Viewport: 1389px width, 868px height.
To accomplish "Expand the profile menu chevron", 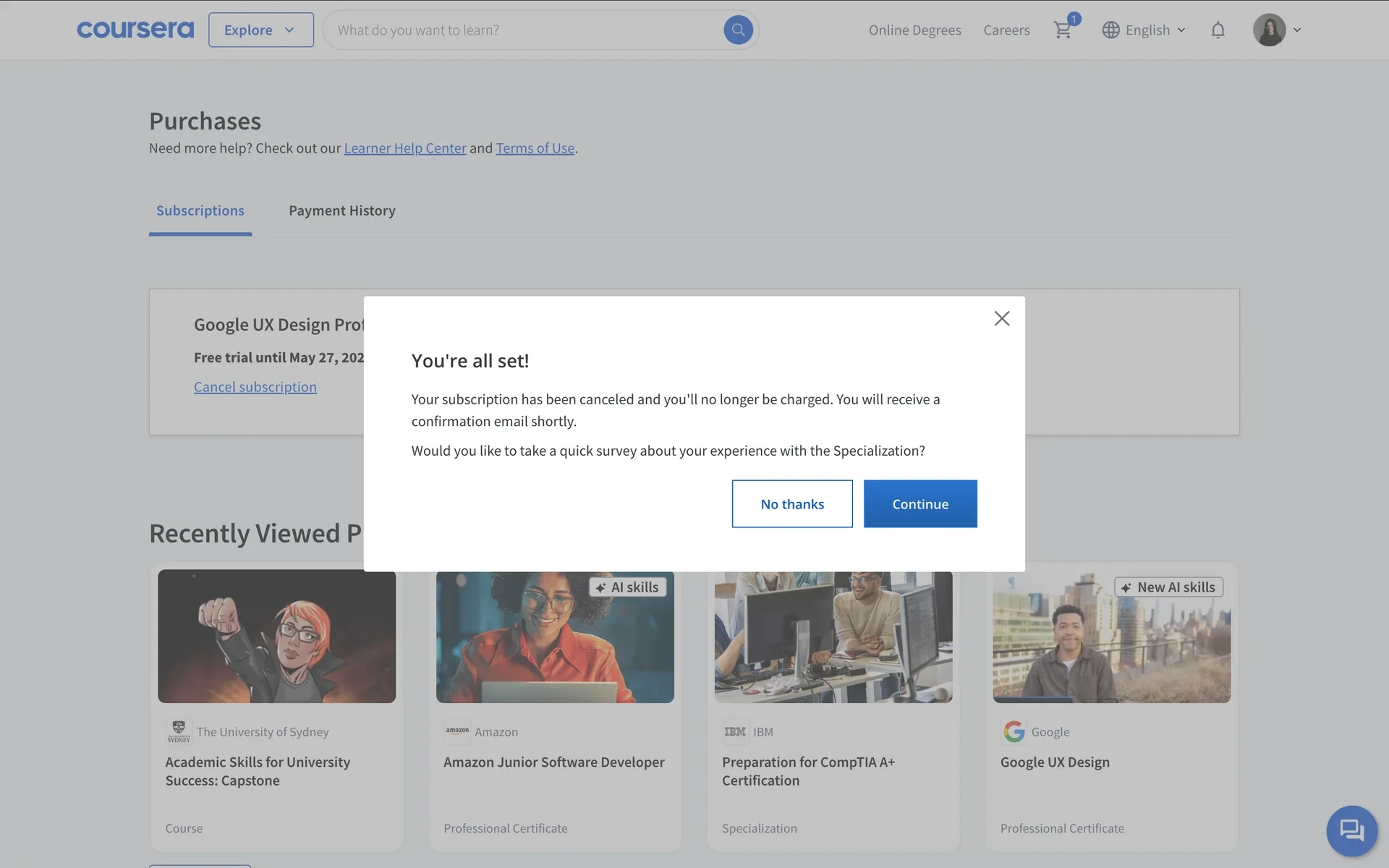I will (1297, 30).
